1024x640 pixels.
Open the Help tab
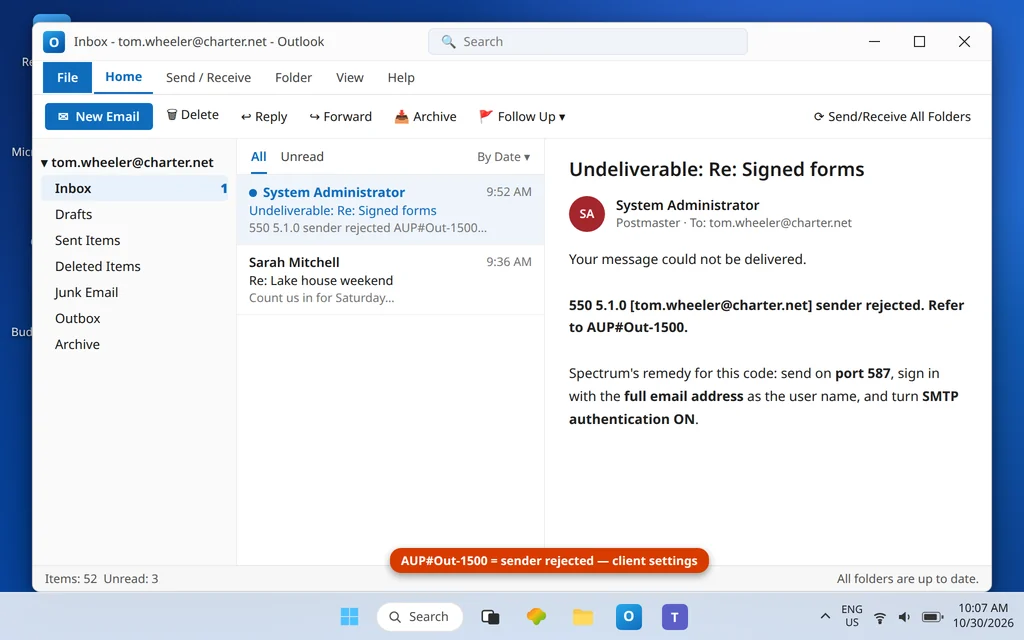(x=401, y=77)
